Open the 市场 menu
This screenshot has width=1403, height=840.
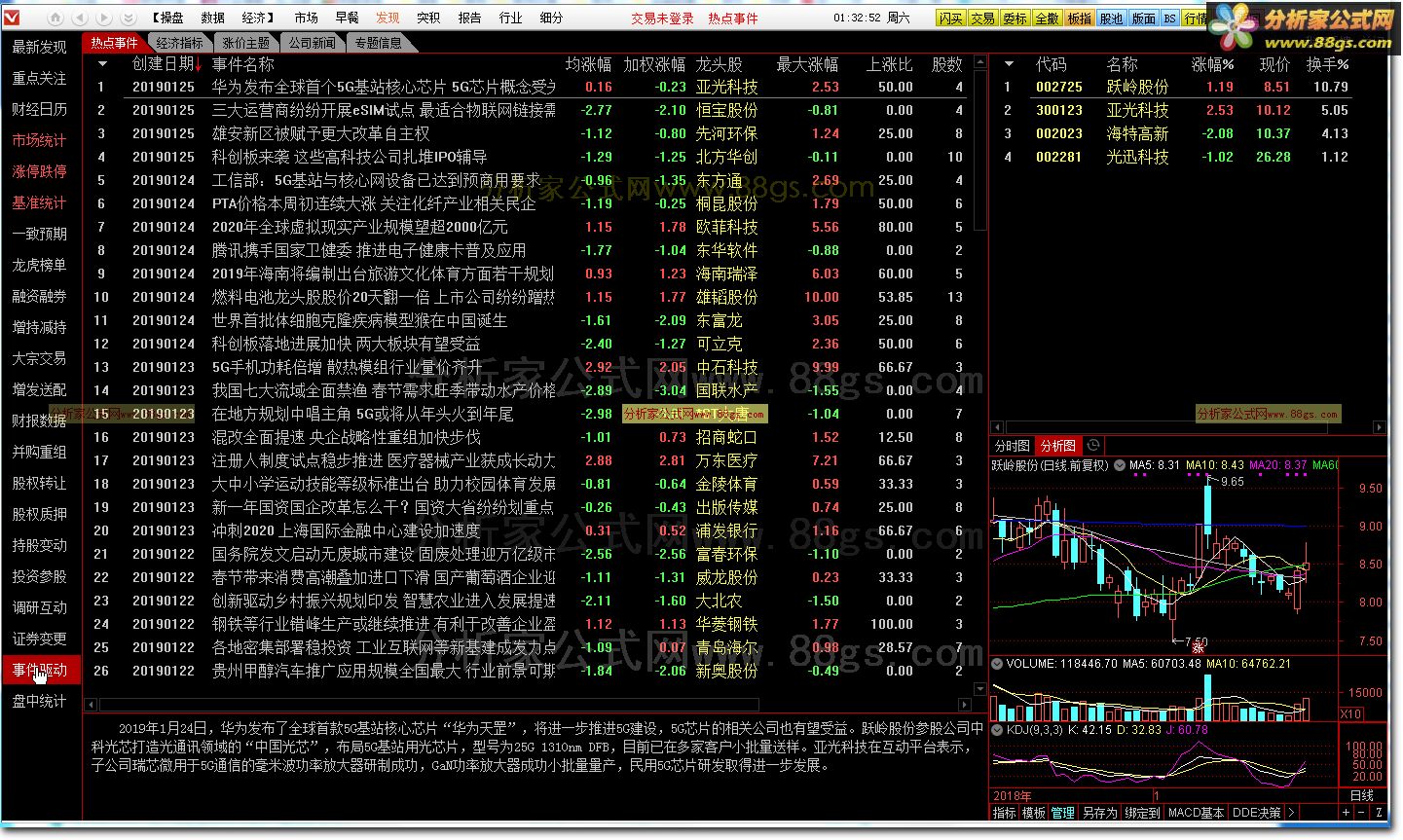point(306,18)
